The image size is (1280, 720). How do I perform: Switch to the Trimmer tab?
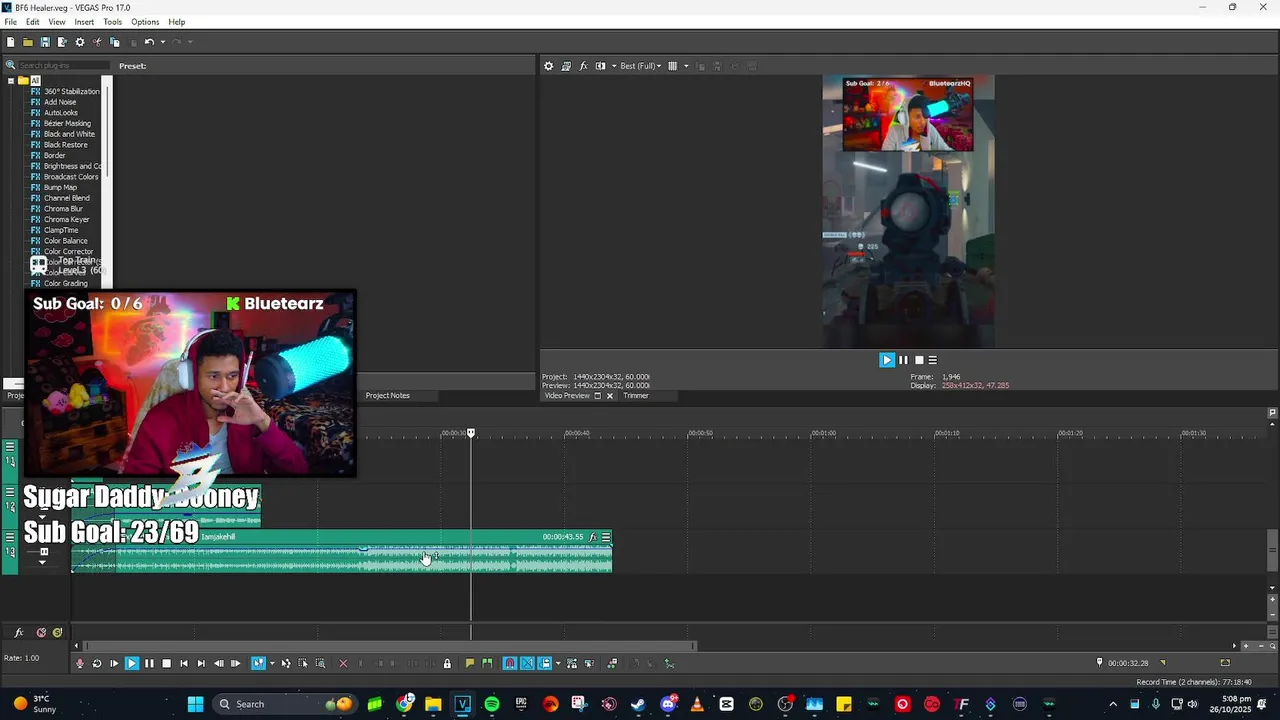pyautogui.click(x=636, y=395)
